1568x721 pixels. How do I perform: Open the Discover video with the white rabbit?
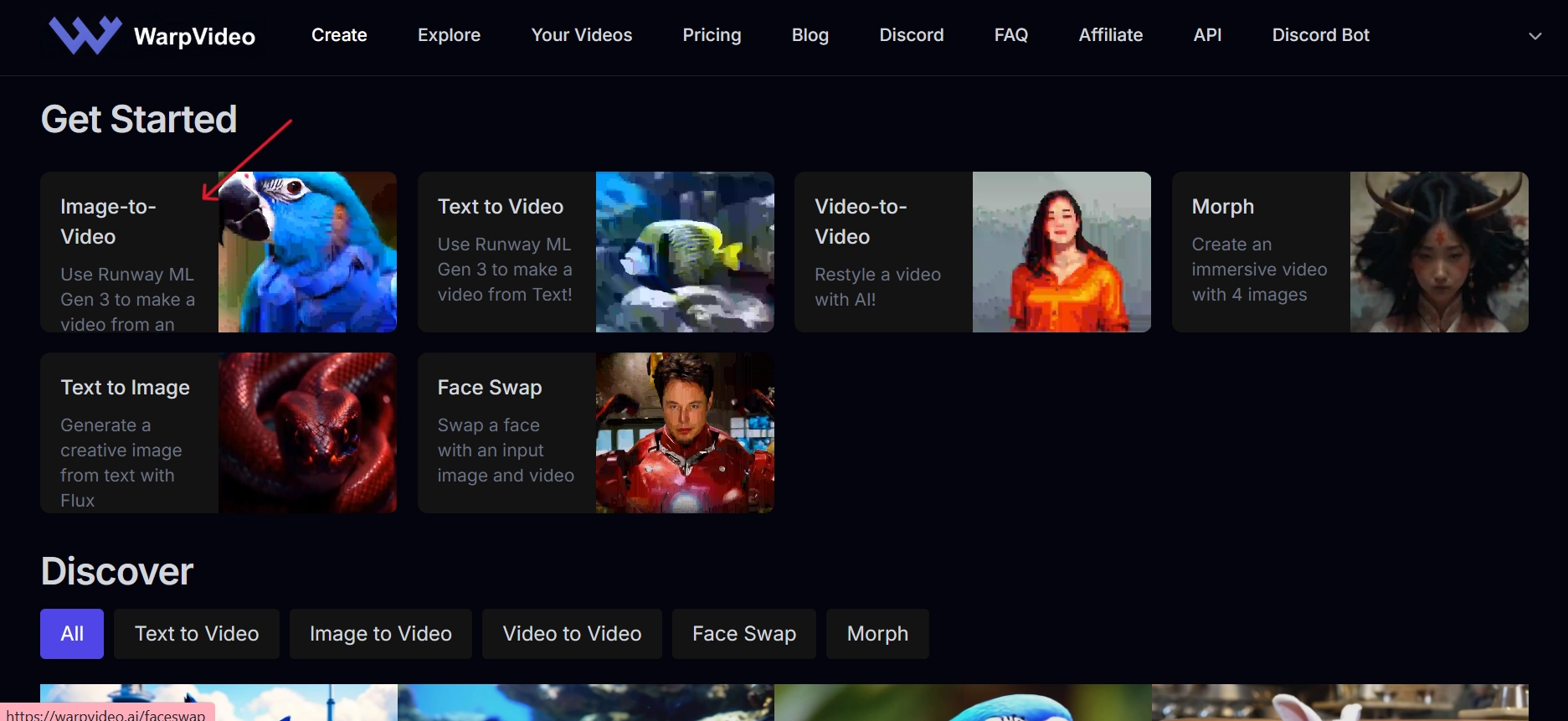coord(1340,703)
